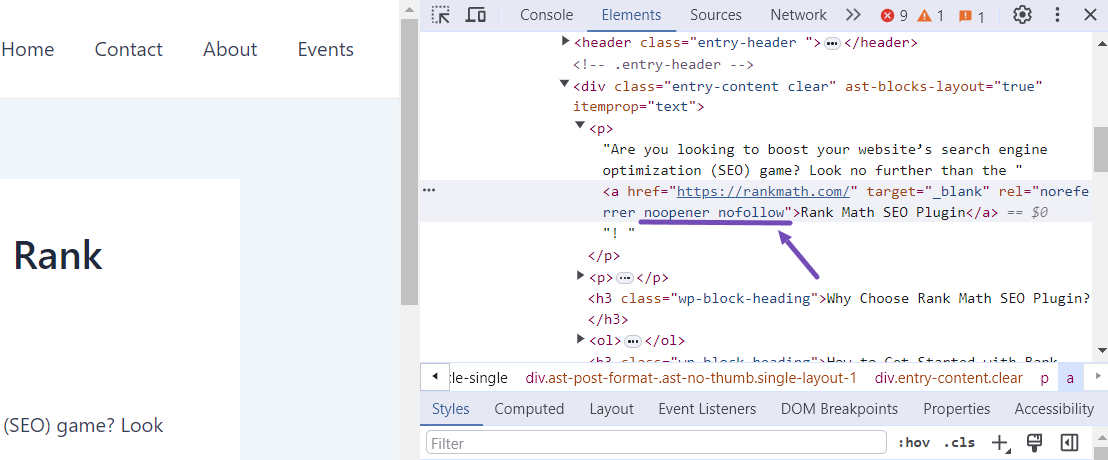Image resolution: width=1108 pixels, height=460 pixels.
Task: Open the orange issues counter badge
Action: [972, 16]
